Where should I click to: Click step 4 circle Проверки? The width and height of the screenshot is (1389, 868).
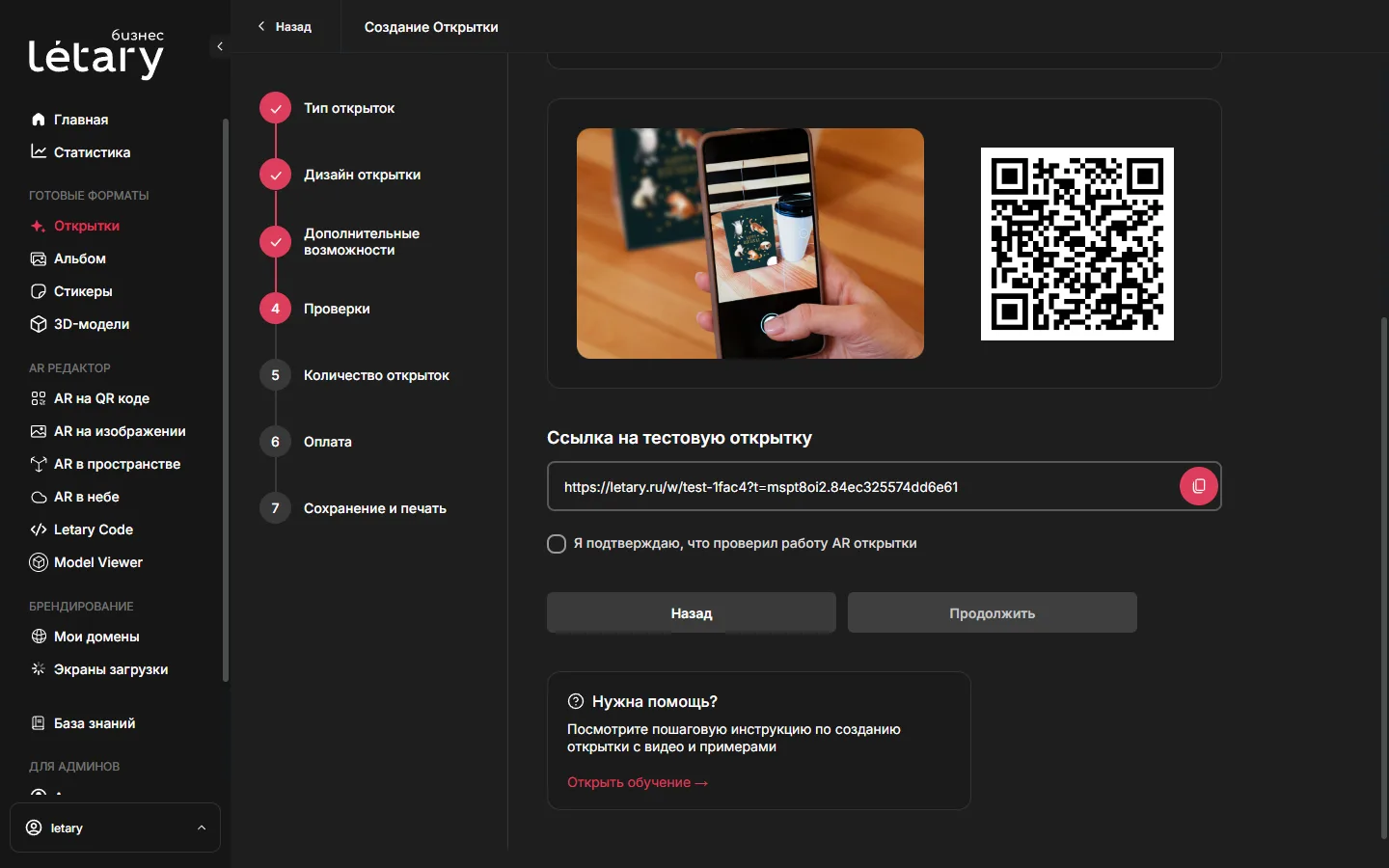(275, 309)
